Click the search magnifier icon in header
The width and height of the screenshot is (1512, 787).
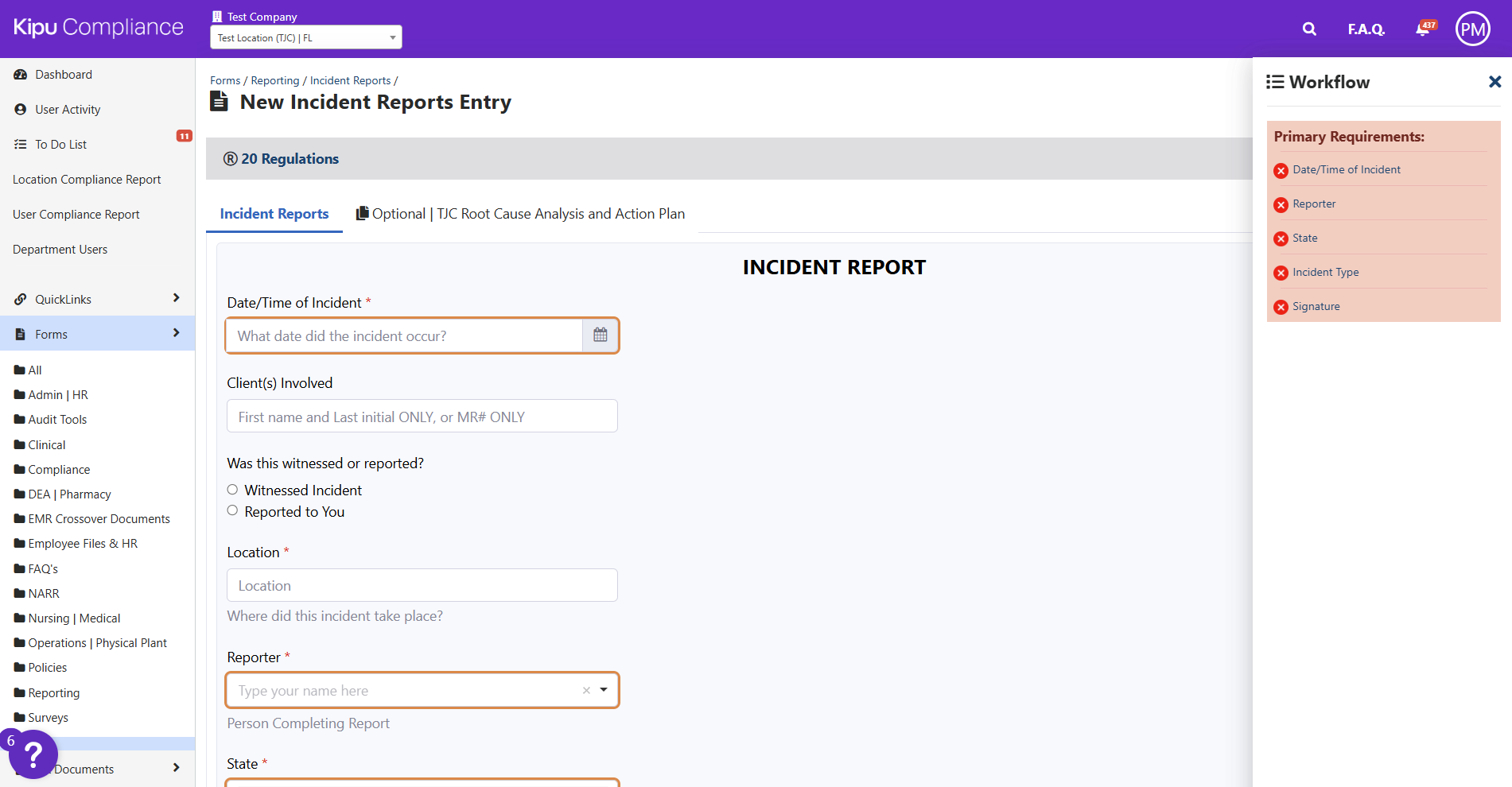1309,29
